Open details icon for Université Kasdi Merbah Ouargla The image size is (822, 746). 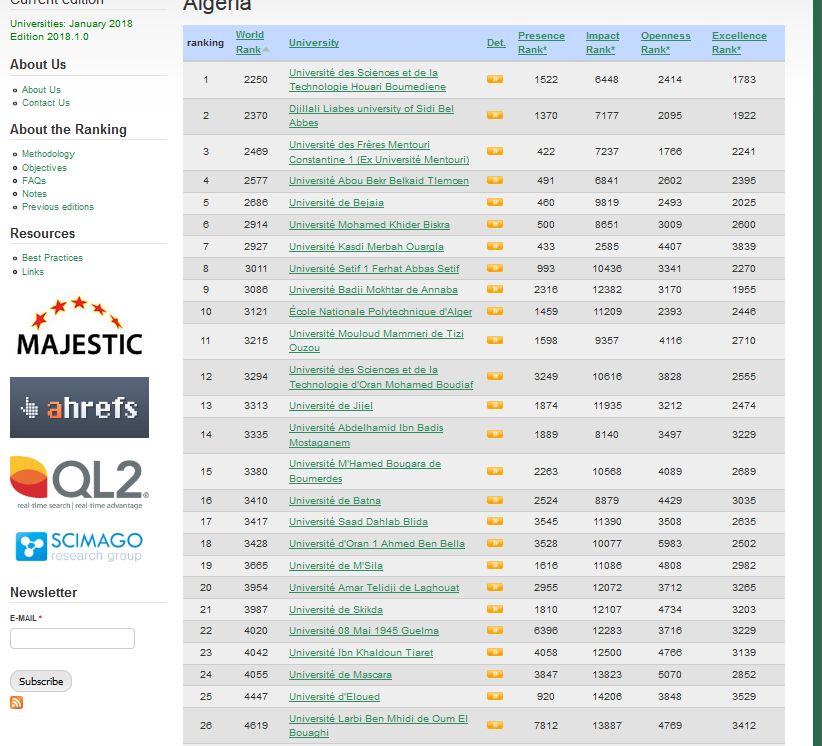click(x=494, y=246)
